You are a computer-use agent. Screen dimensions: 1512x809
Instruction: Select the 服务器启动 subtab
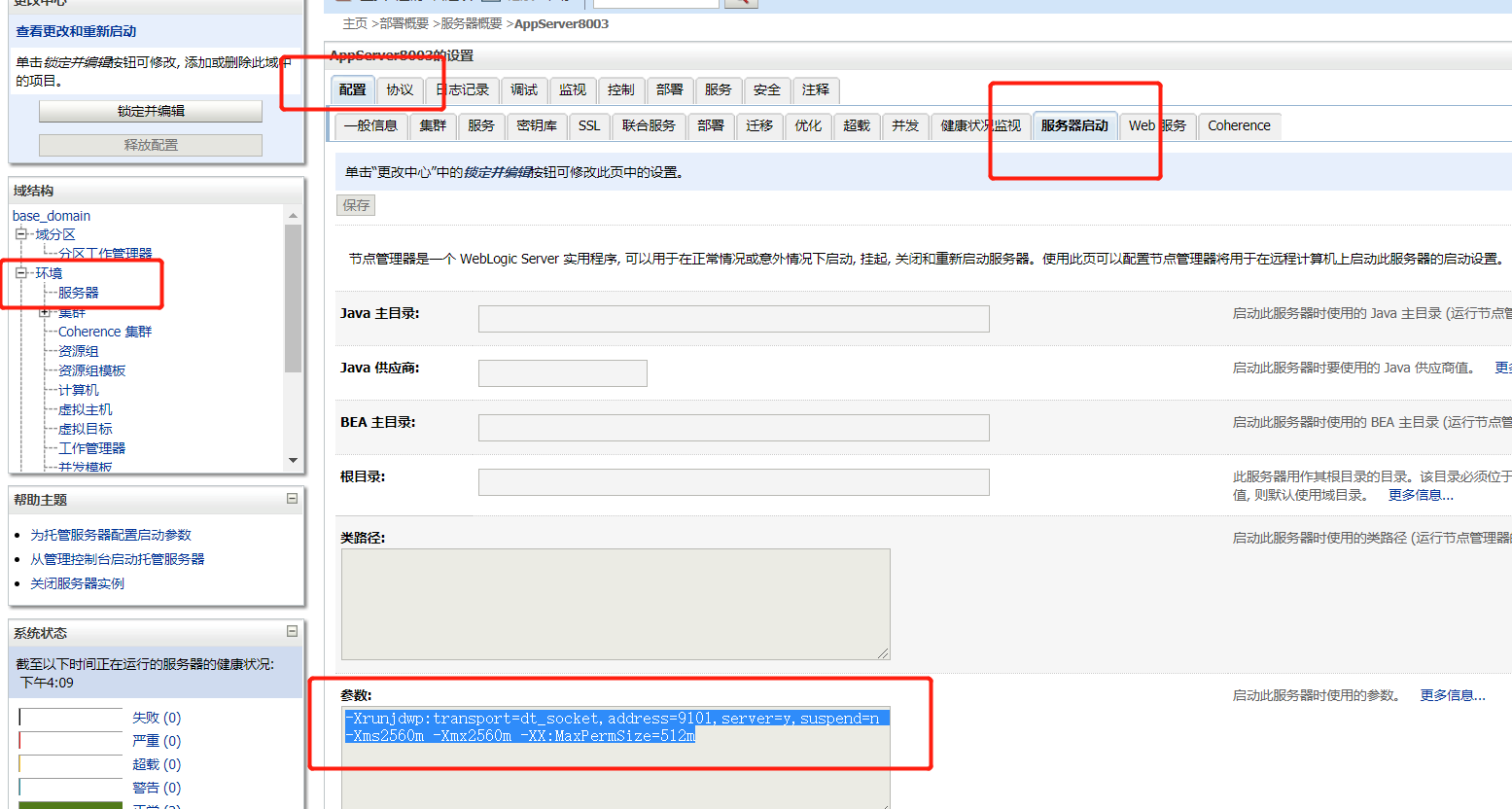[x=1074, y=125]
